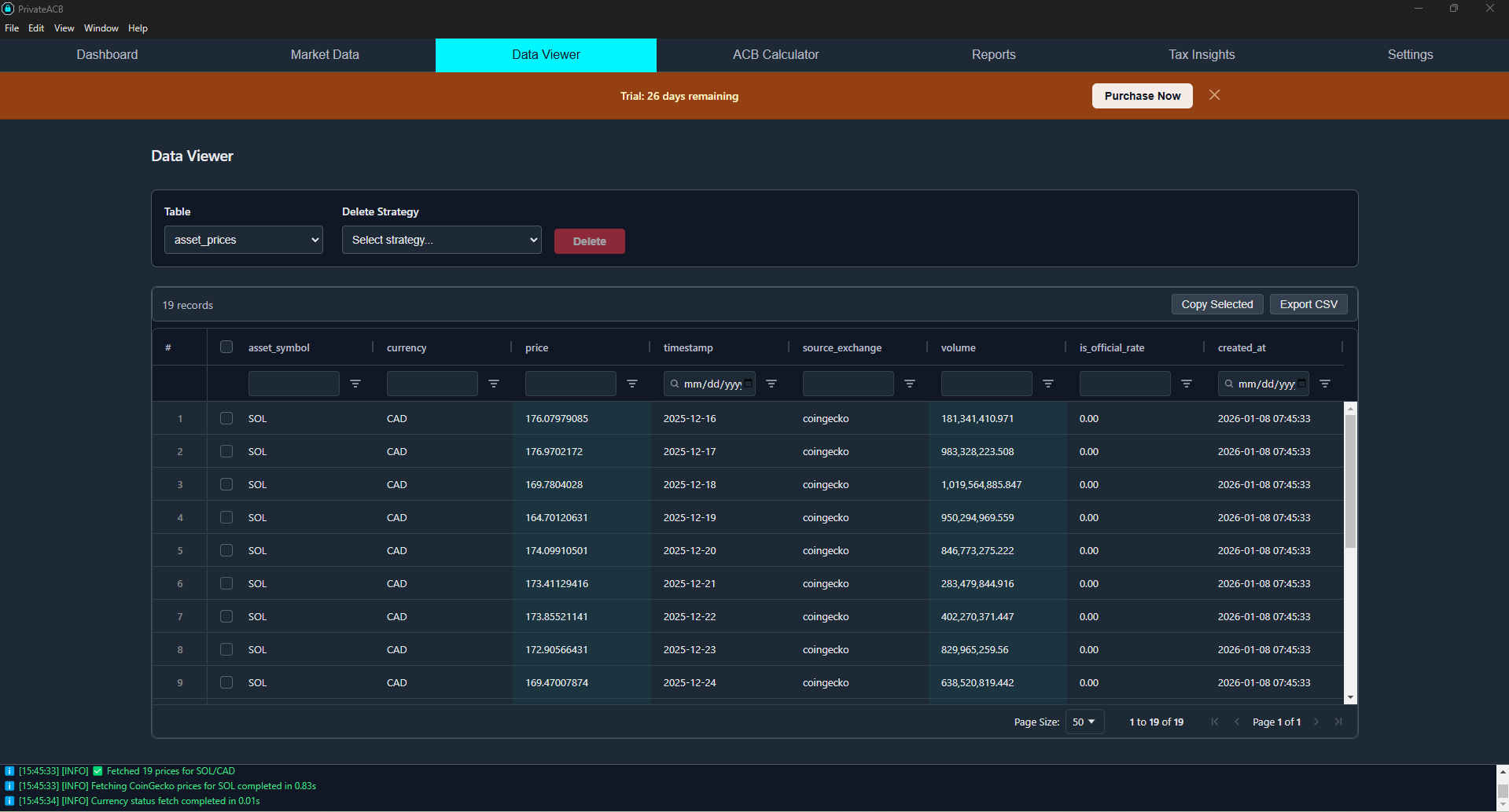Switch to the ACB Calculator tab

pyautogui.click(x=776, y=55)
